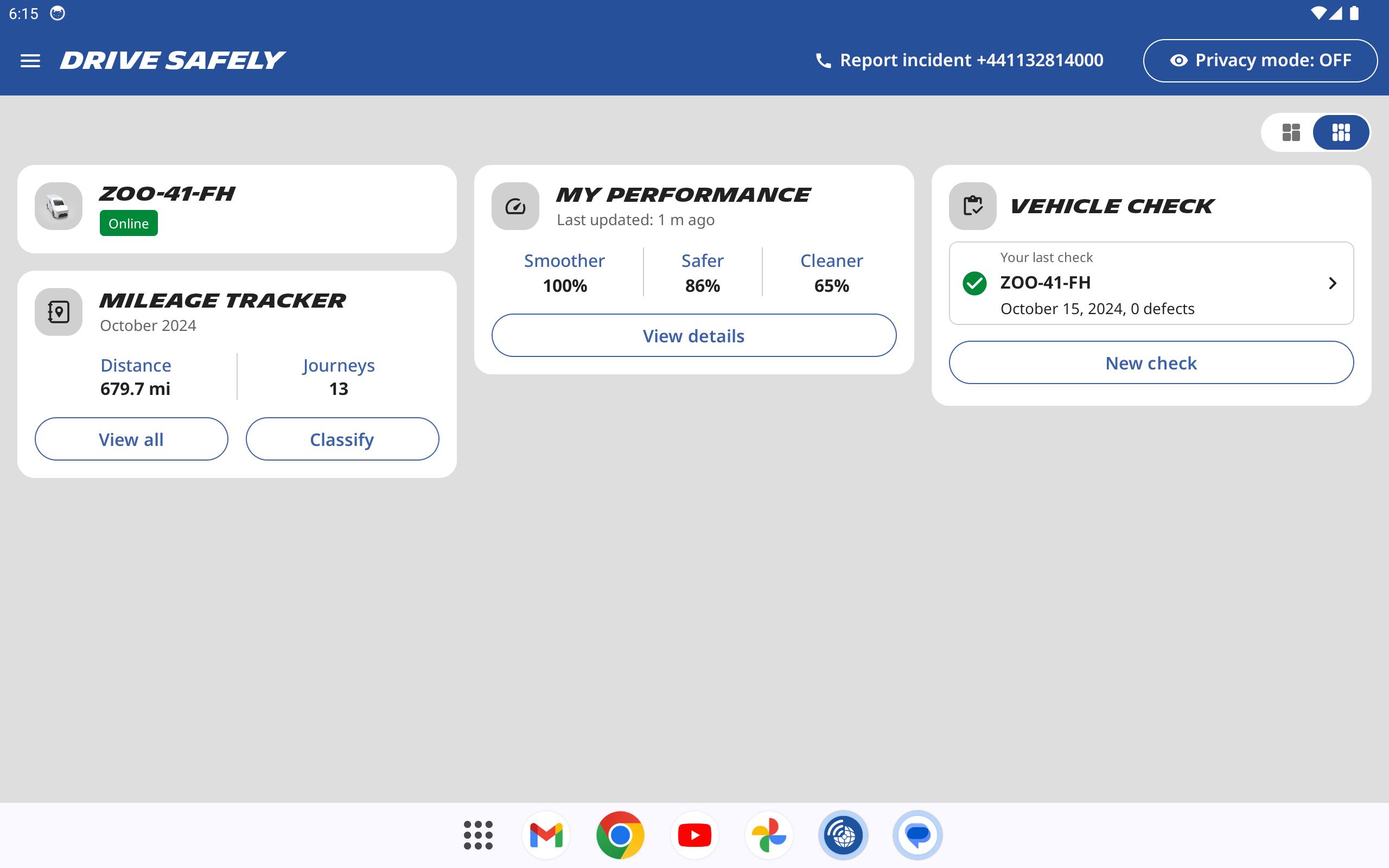Tap the Vehicle Check clipboard icon
Viewport: 1389px width, 868px height.
coord(973,206)
